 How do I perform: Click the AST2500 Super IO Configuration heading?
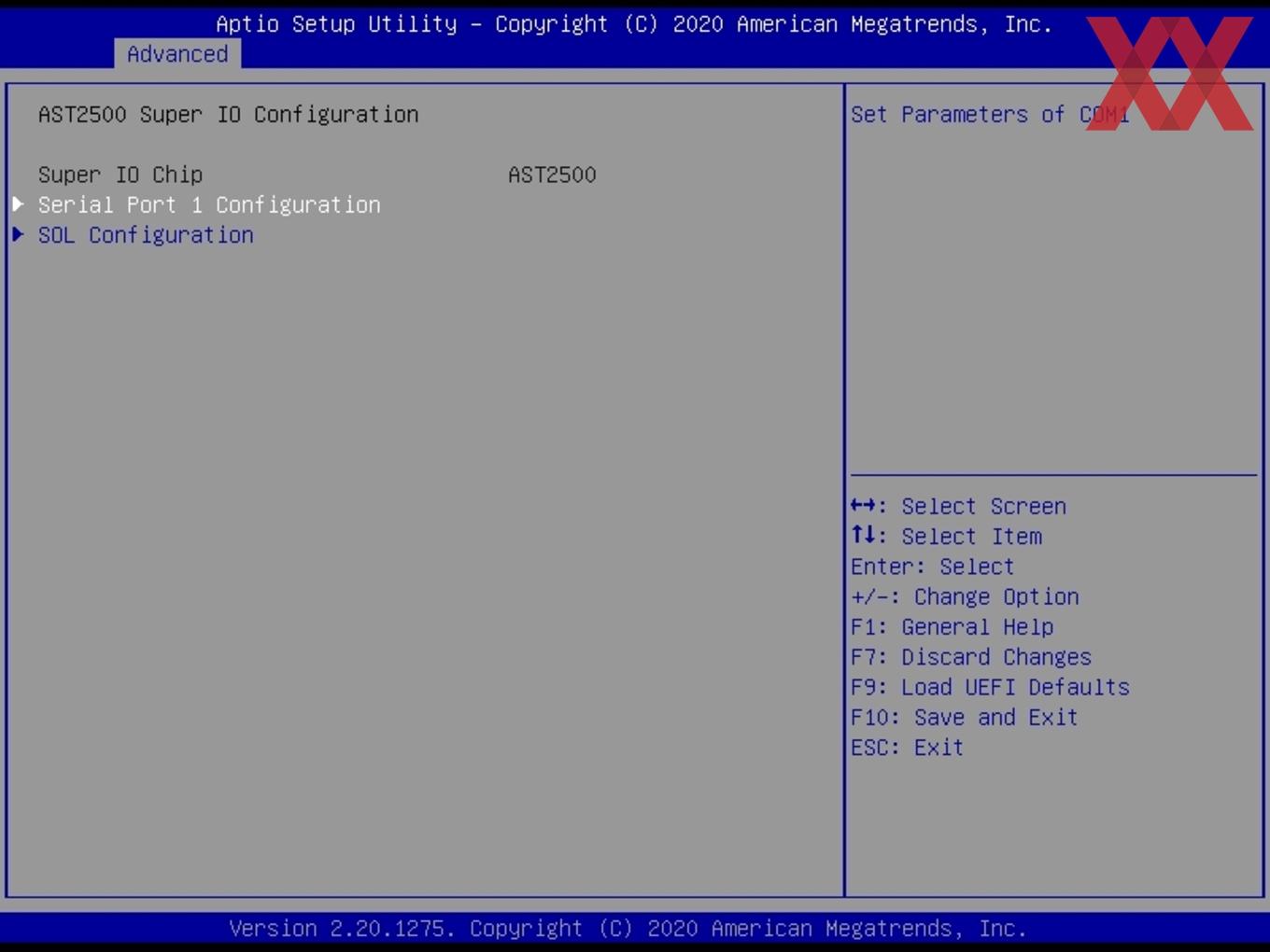229,114
